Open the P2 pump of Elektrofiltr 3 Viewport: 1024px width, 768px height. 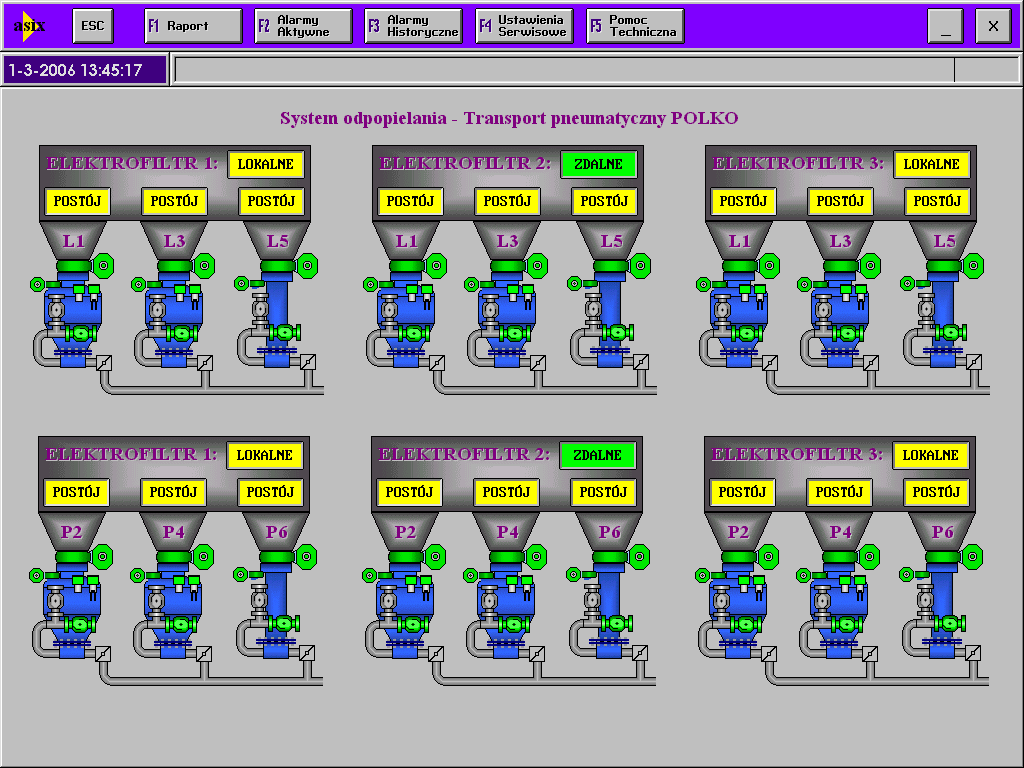tap(737, 611)
